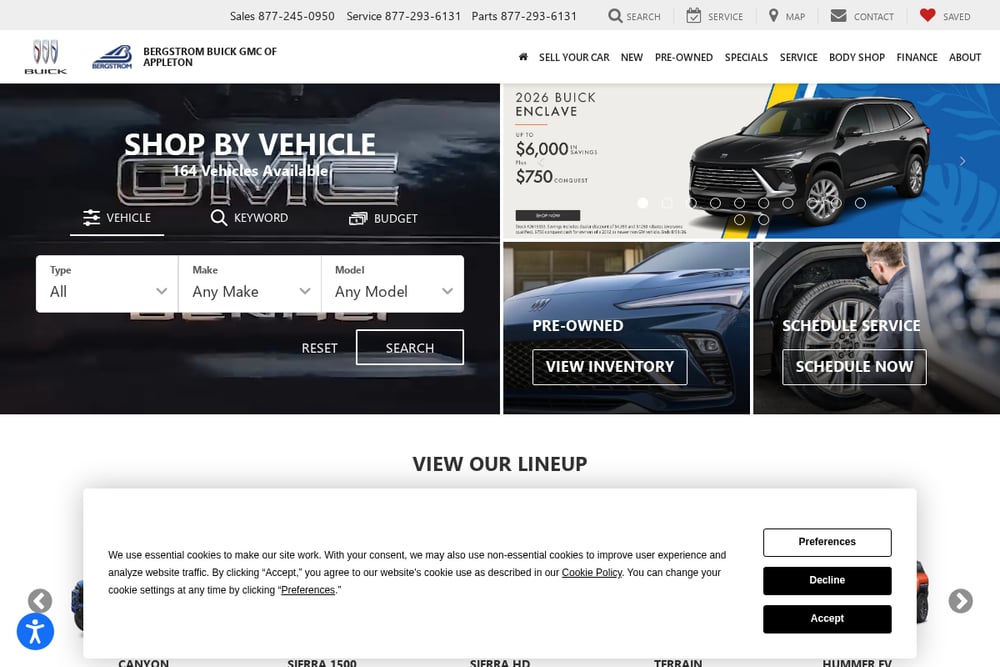
Task: Click the Buick tri-shield logo
Action: [x=45, y=57]
